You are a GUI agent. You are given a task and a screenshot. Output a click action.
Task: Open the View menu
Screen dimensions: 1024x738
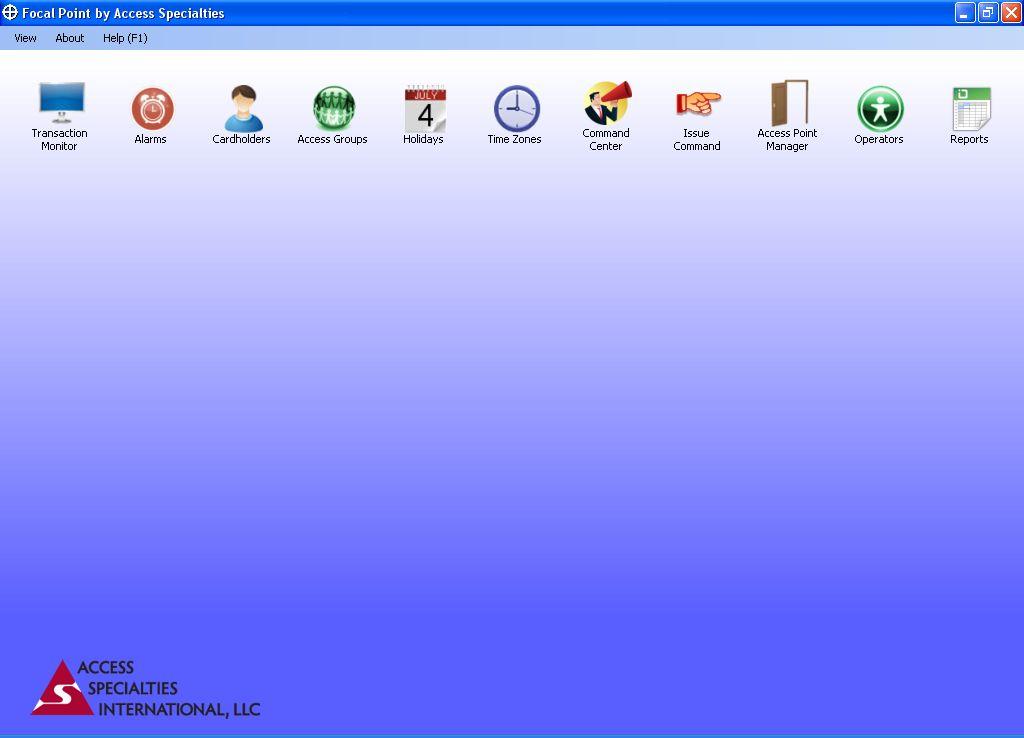point(25,38)
